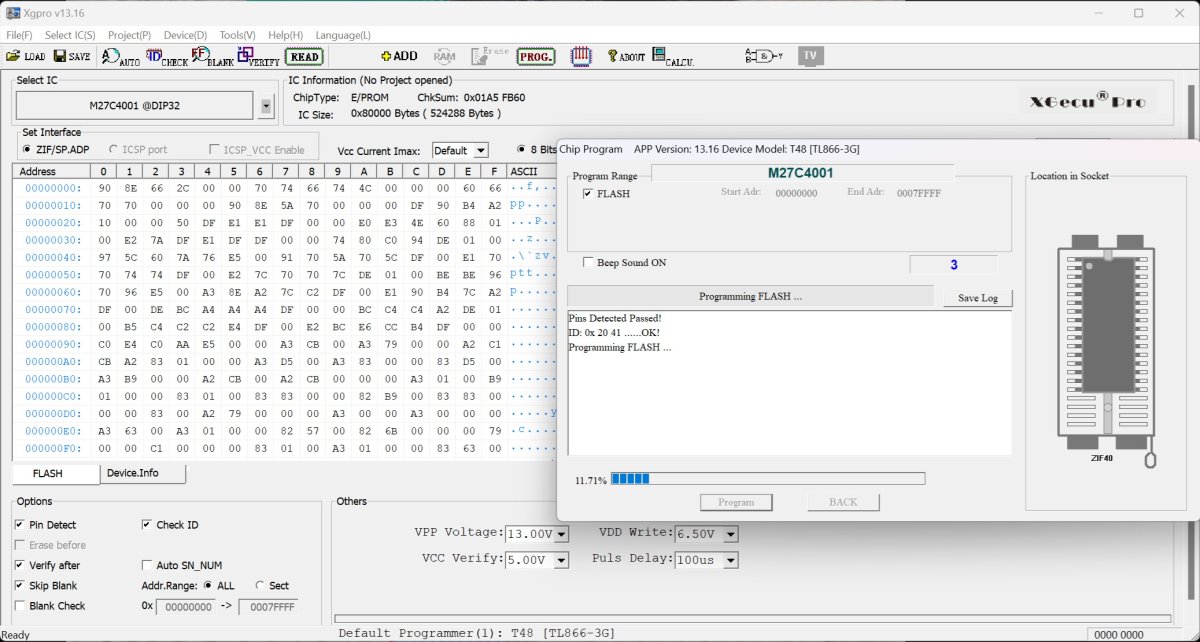Image resolution: width=1200 pixels, height=642 pixels.
Task: Click the 0007FFFF end address field in Options
Action: [x=268, y=607]
